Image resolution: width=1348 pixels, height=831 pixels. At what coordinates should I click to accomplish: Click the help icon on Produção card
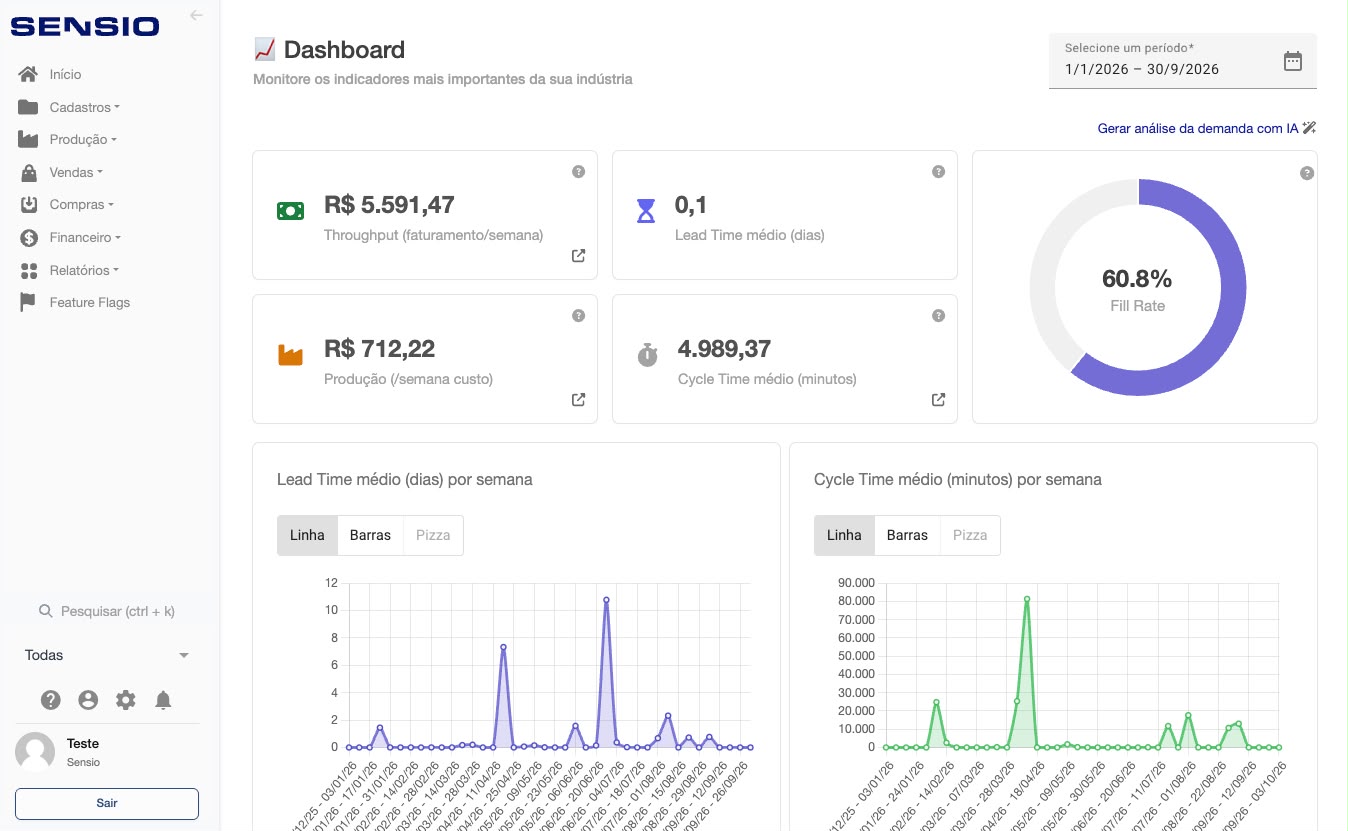[x=578, y=316]
